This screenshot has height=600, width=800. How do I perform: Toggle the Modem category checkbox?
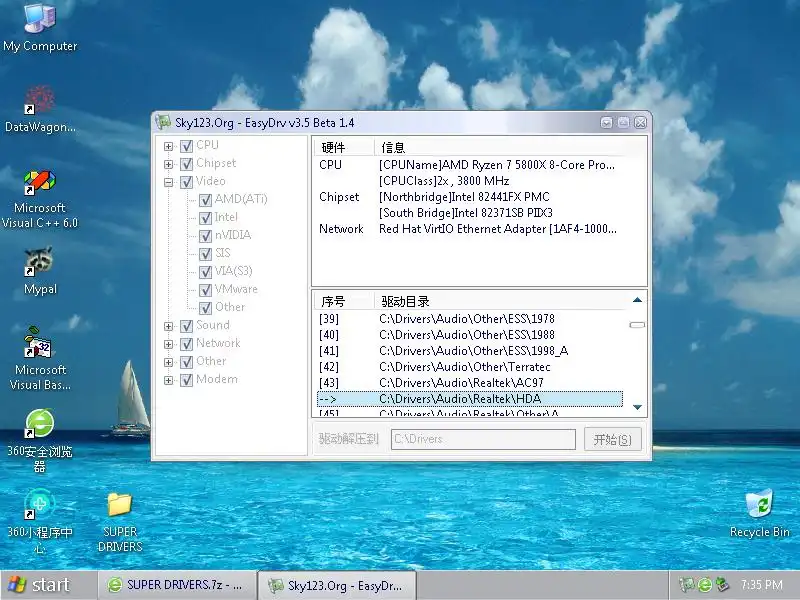pyautogui.click(x=187, y=380)
